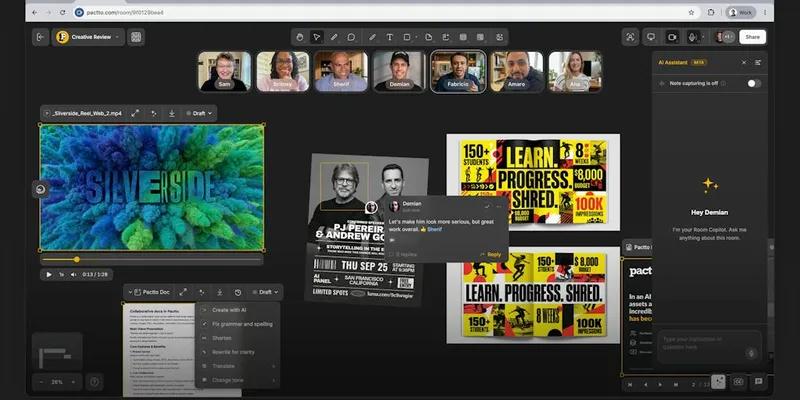This screenshot has height=400, width=800.
Task: Open the Draft status dropdown on video
Action: tap(199, 113)
